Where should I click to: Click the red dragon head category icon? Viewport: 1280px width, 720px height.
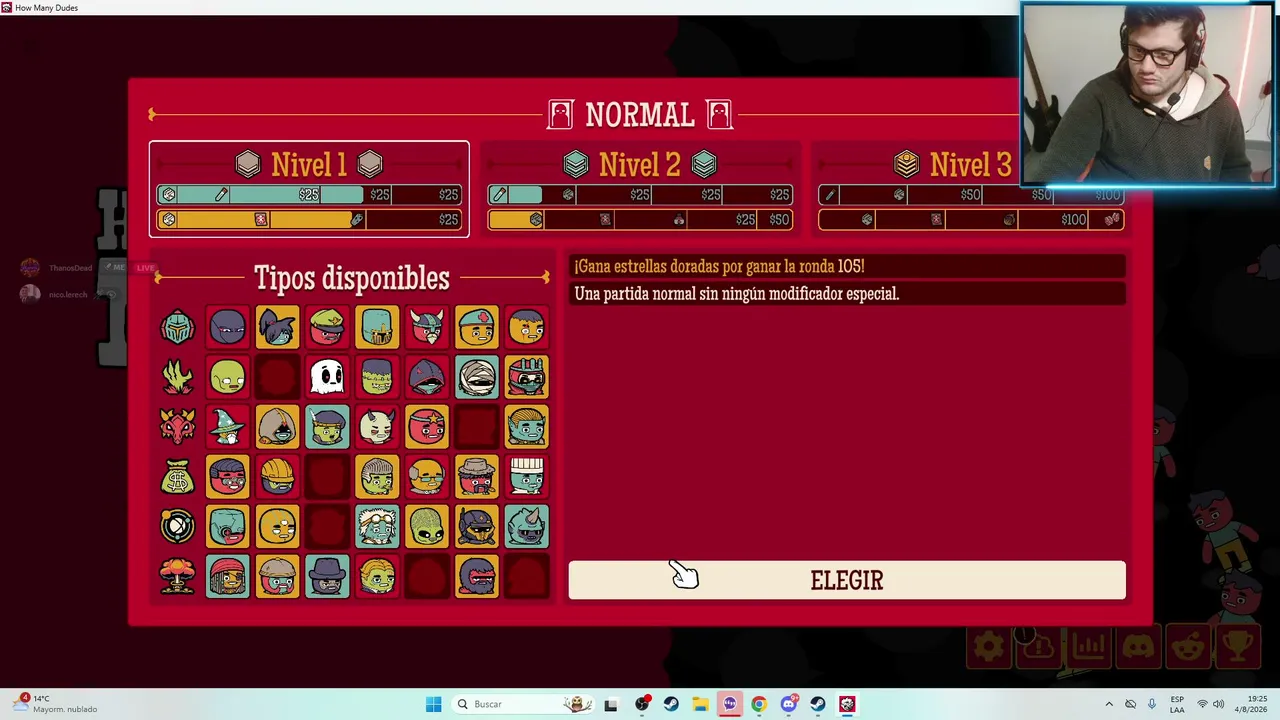(x=178, y=427)
